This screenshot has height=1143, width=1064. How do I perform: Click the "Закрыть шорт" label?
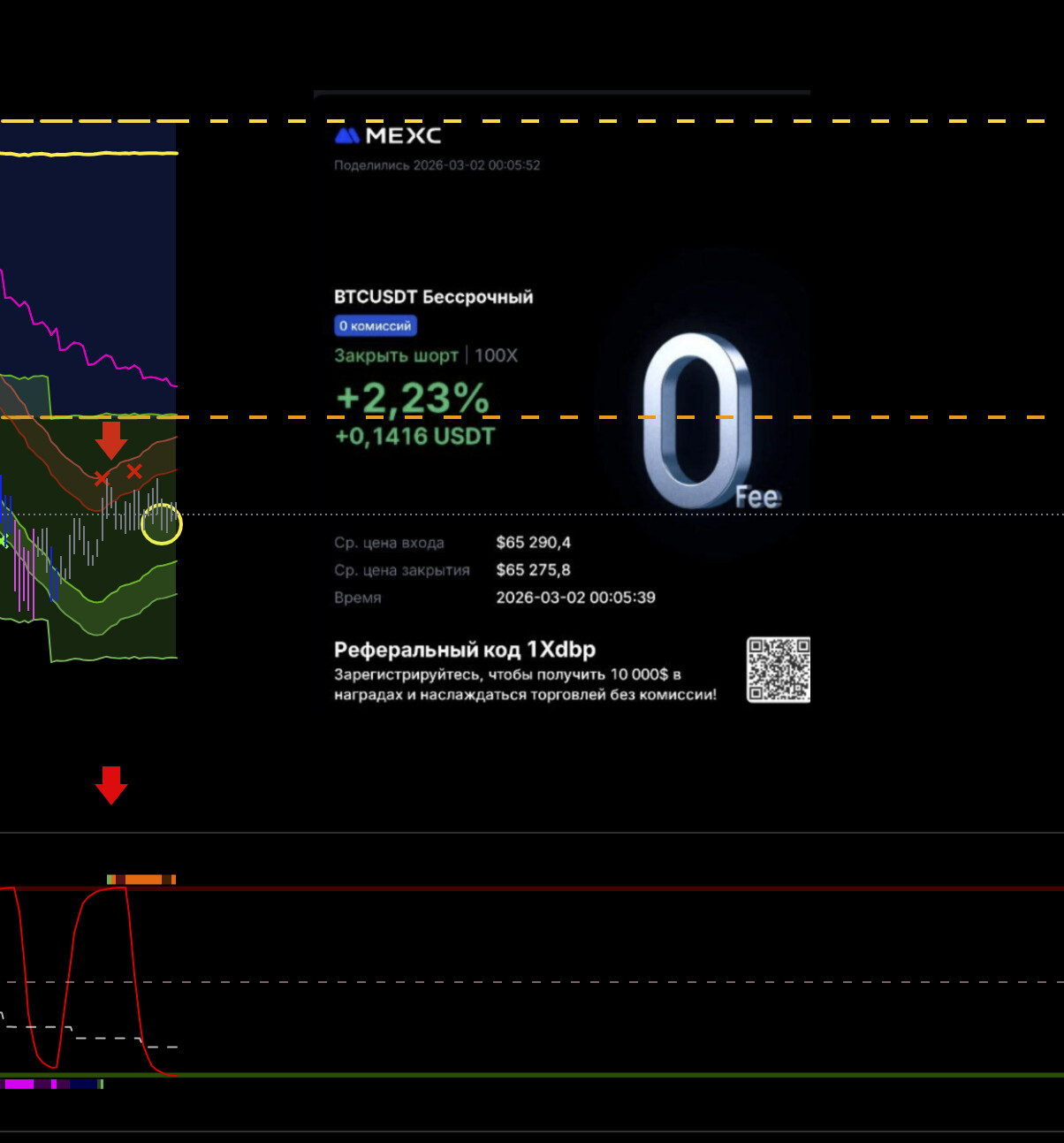[396, 355]
